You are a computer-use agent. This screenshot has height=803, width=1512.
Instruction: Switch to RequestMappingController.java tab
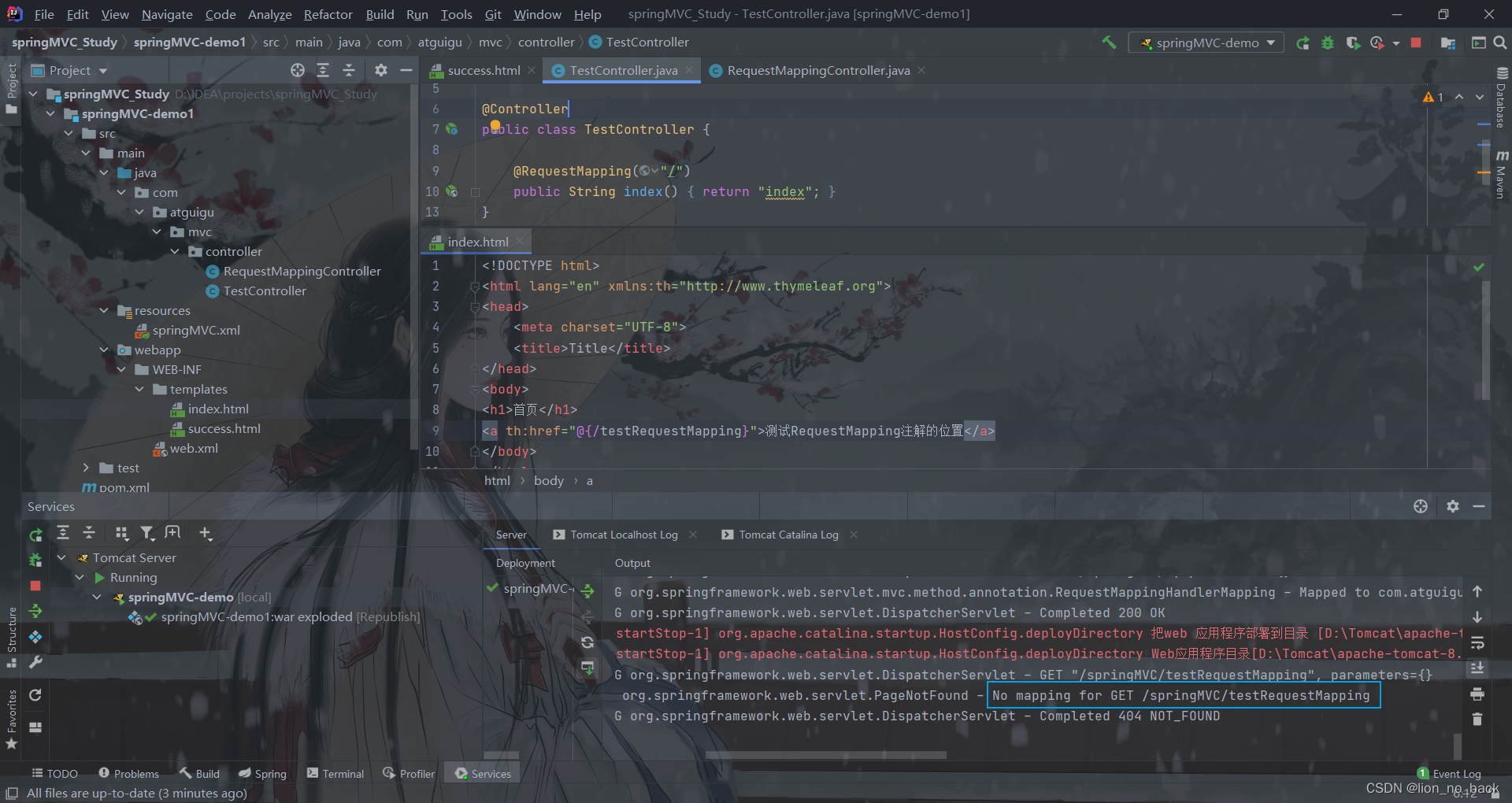(818, 70)
